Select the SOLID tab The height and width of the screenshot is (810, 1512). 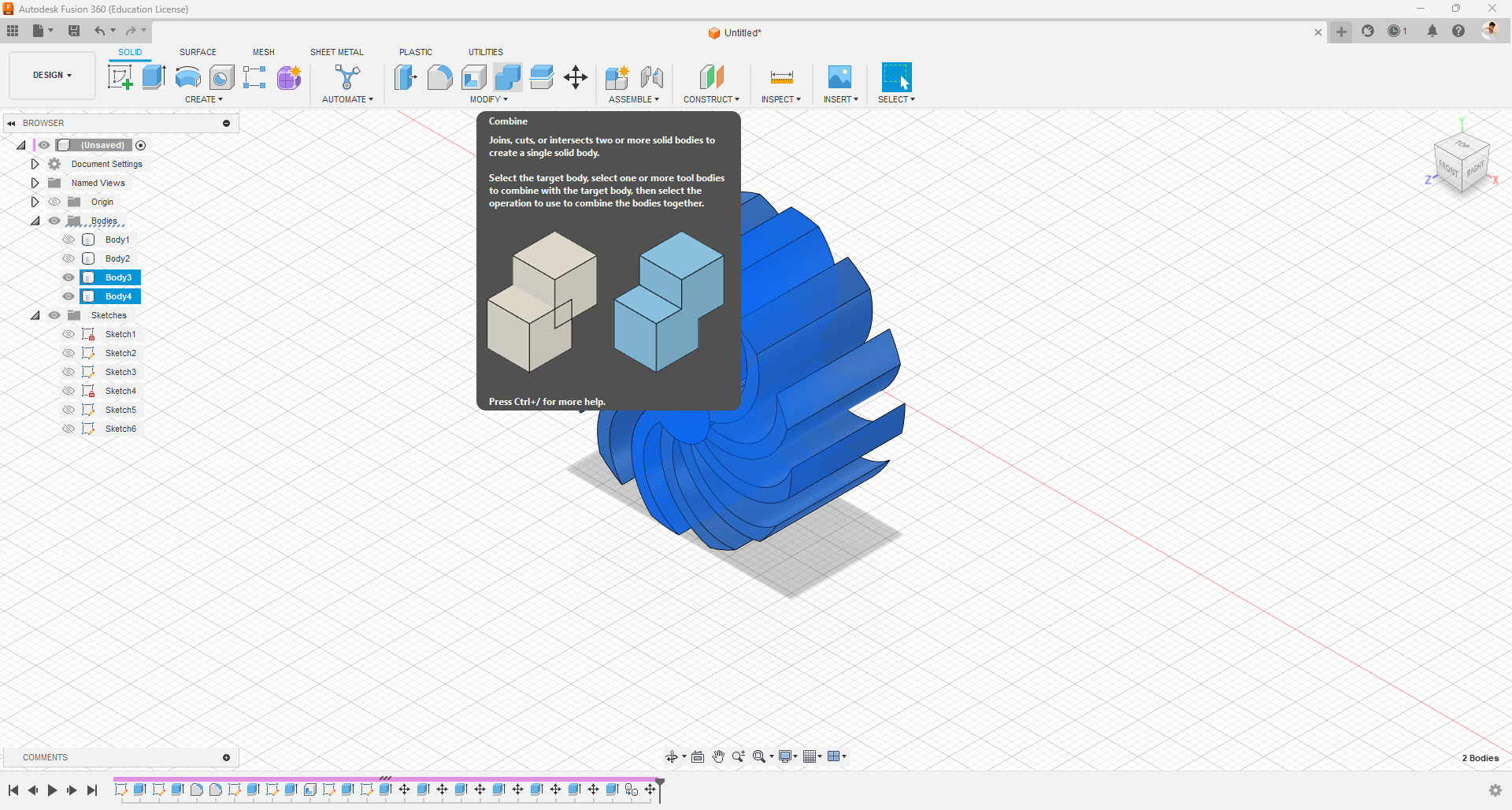[130, 52]
